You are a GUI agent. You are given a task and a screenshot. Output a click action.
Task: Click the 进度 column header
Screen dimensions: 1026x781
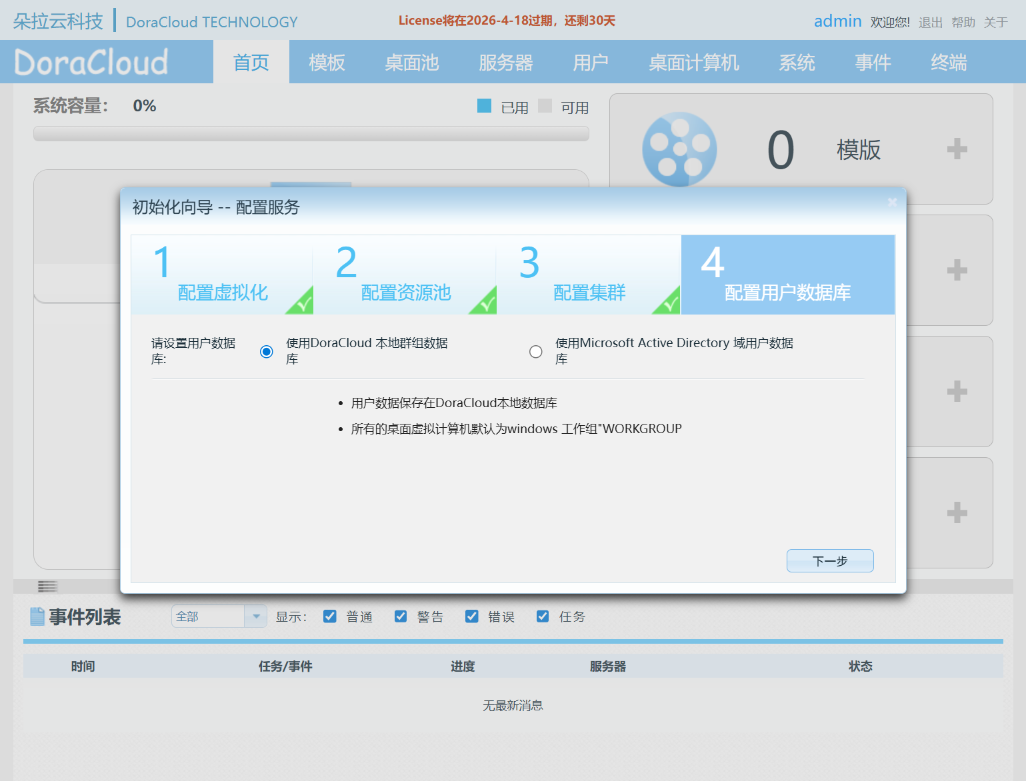coord(463,666)
